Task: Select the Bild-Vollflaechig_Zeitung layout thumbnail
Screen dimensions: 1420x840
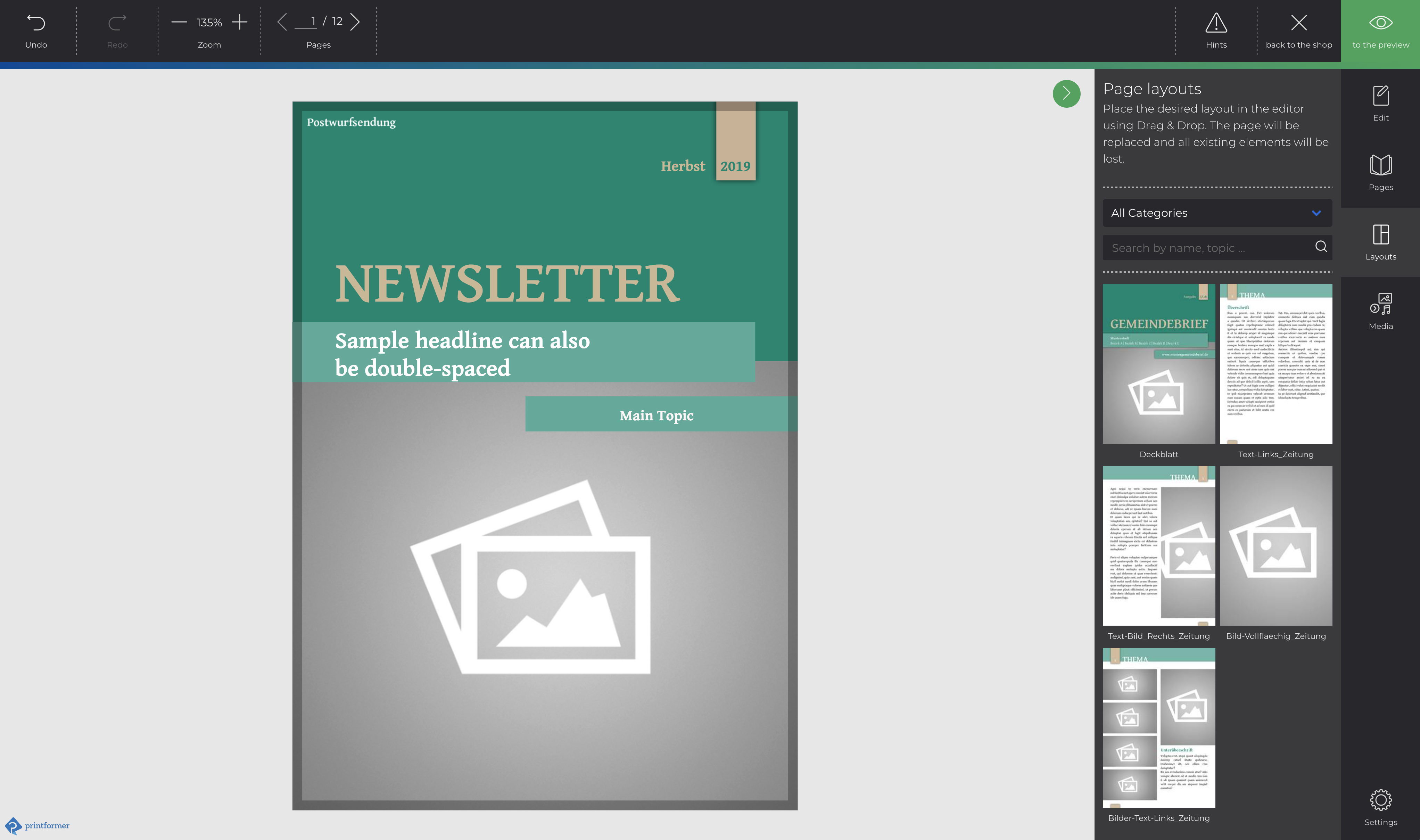Action: point(1276,546)
